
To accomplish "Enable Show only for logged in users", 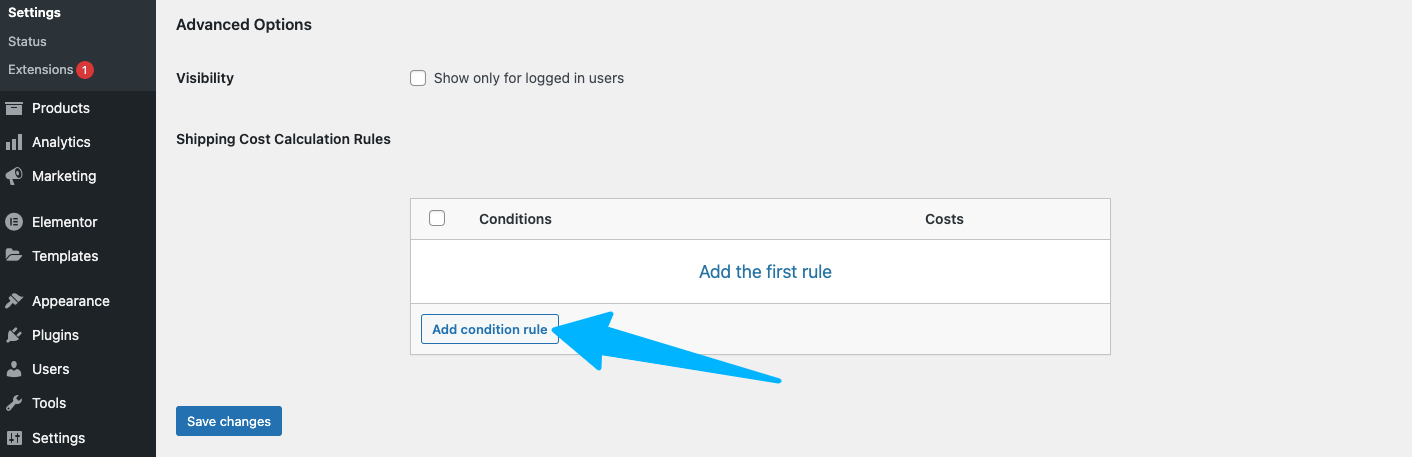I will (x=419, y=78).
